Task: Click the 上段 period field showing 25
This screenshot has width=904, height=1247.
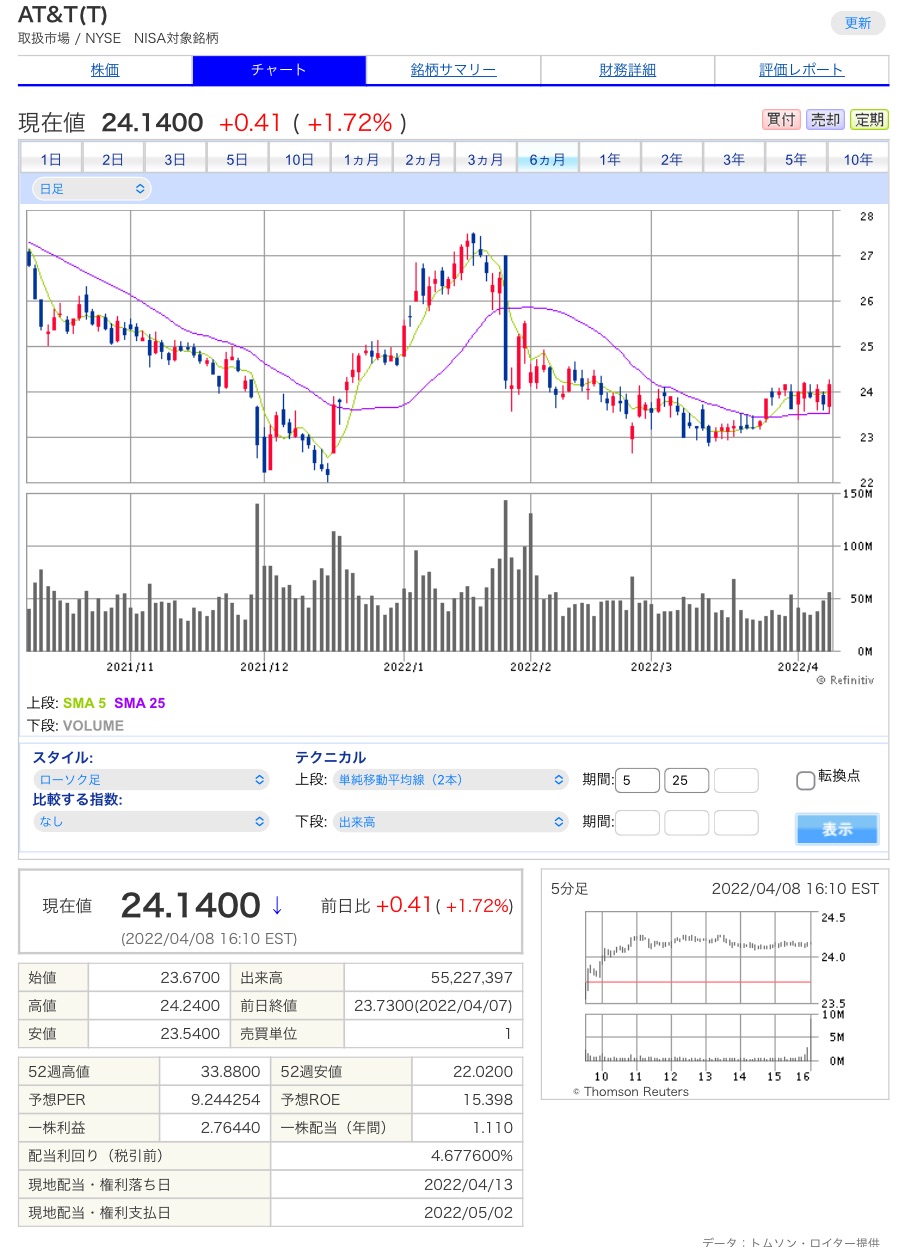Action: coord(687,780)
